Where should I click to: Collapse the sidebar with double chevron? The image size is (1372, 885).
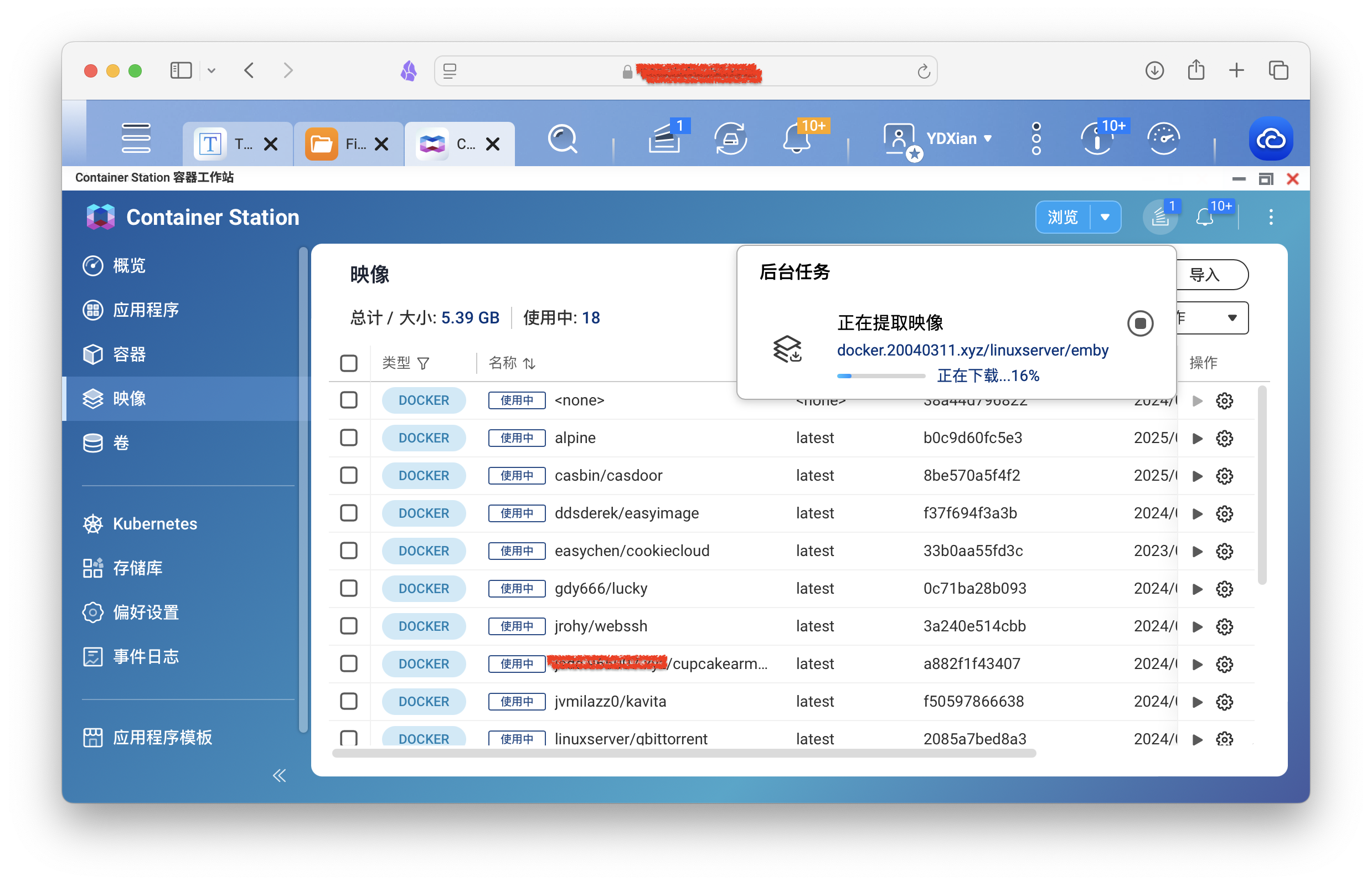tap(279, 775)
